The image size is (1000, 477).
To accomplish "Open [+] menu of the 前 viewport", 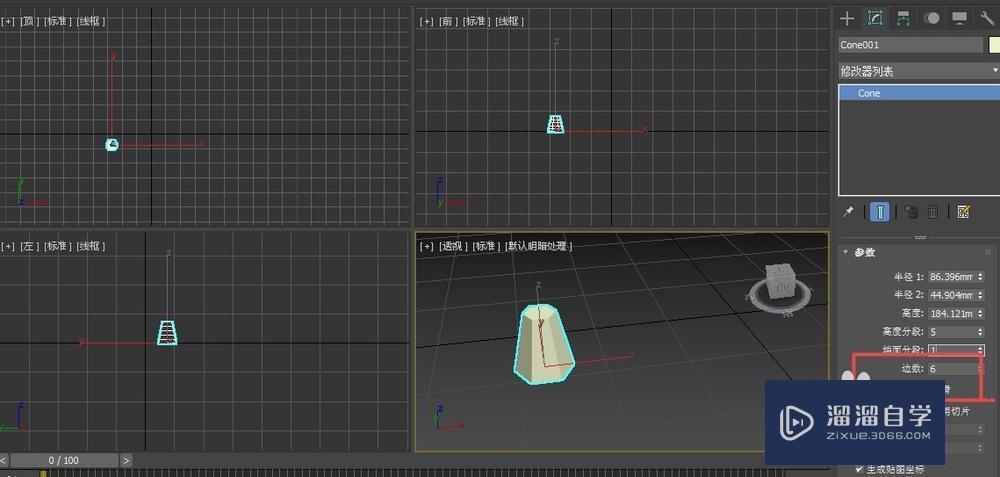I will [427, 21].
